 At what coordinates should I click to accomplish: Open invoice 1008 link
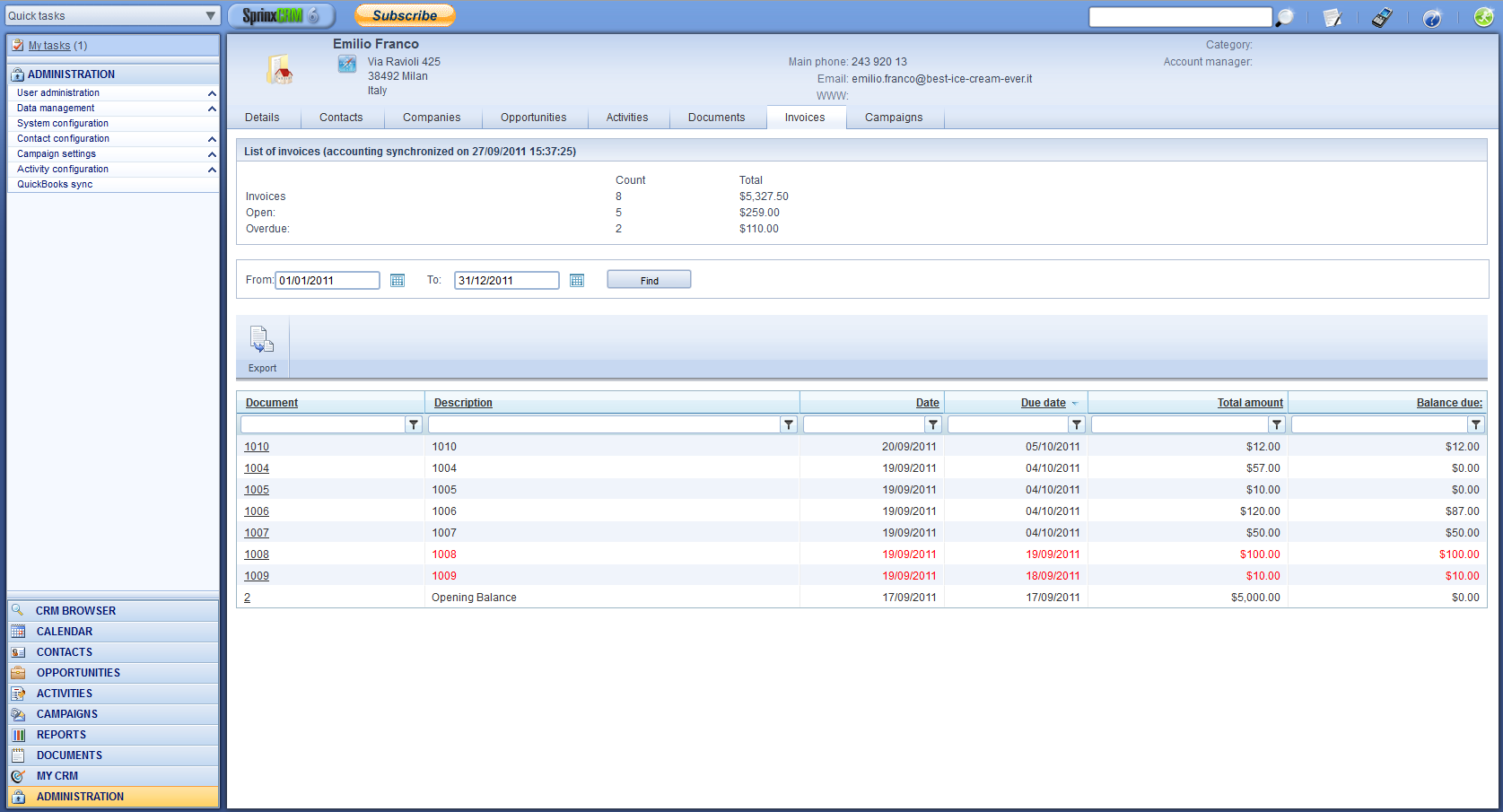tap(257, 554)
